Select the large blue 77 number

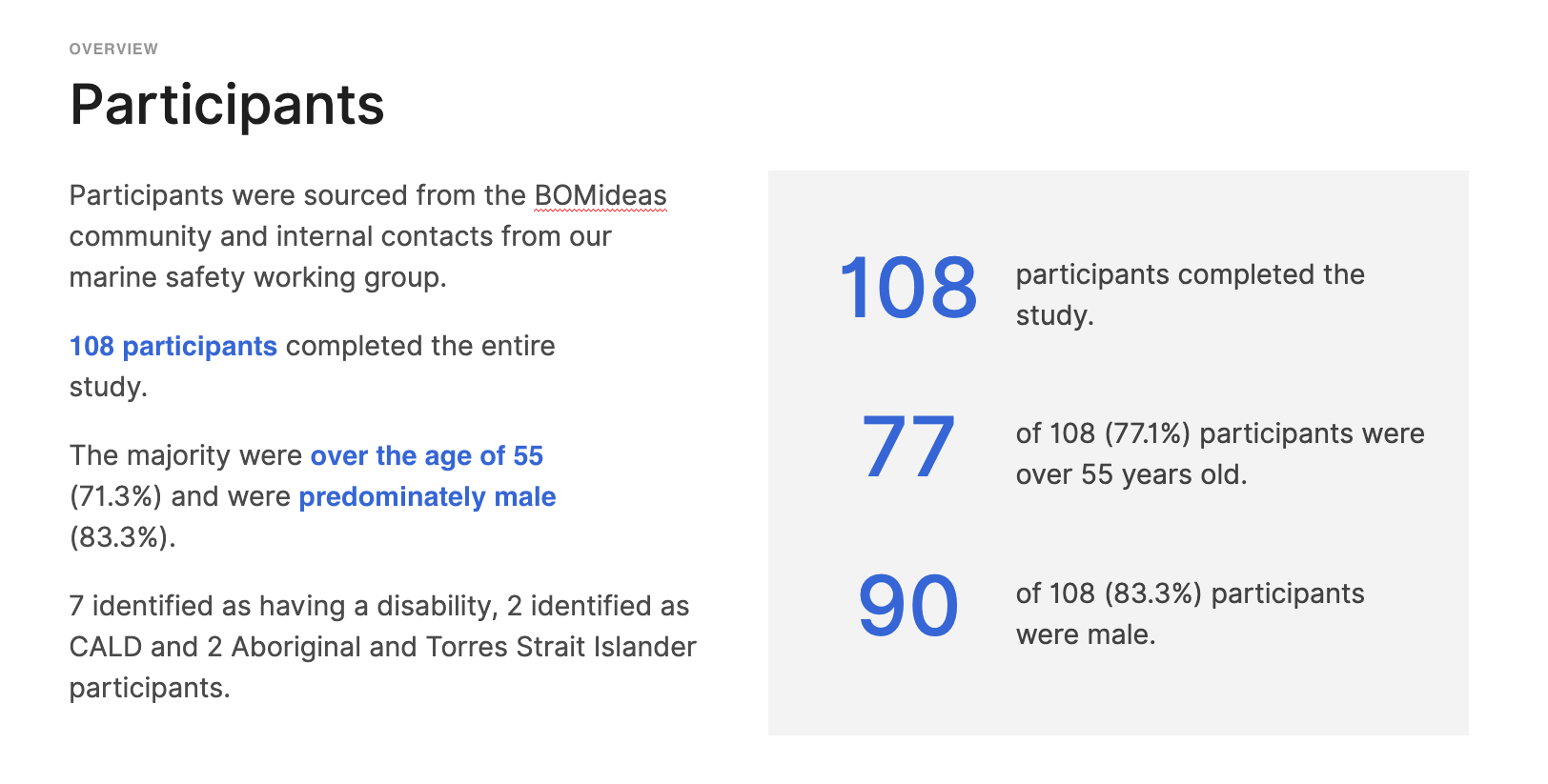click(x=908, y=447)
